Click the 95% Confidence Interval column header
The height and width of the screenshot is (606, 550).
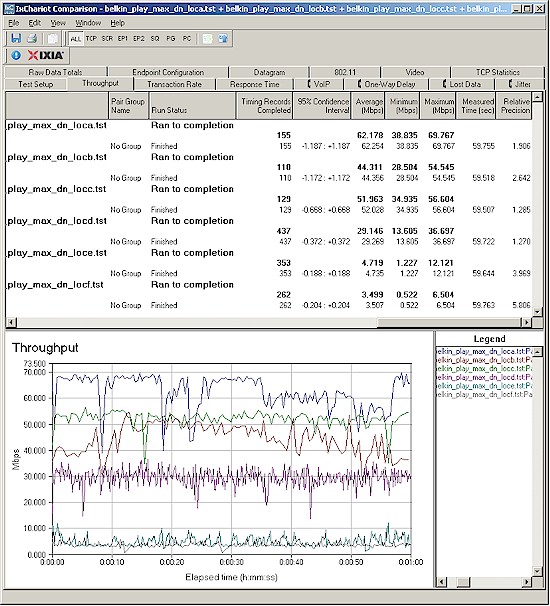(322, 106)
